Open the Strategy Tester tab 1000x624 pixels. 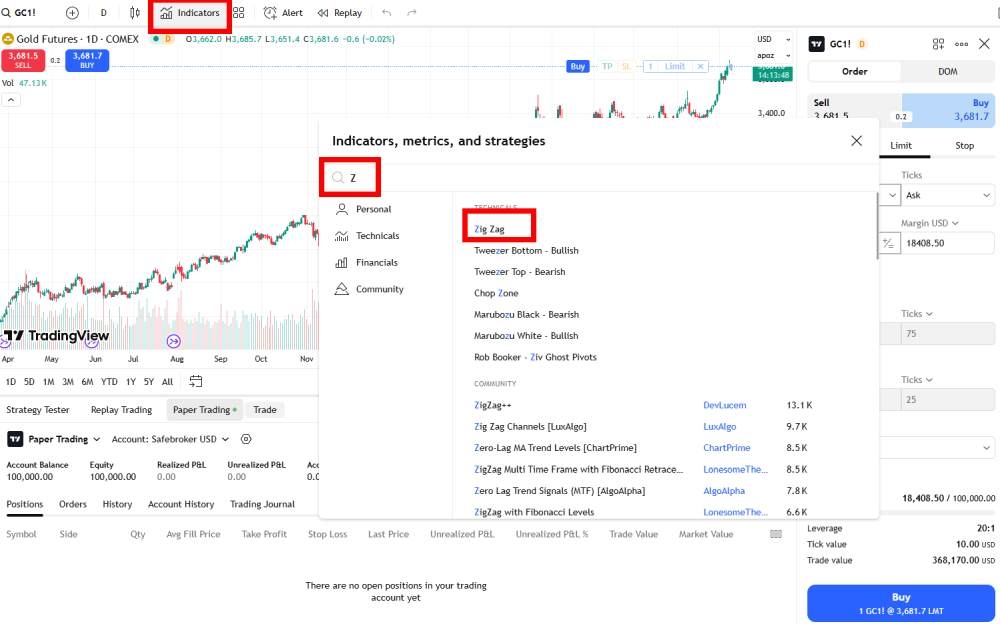point(38,410)
